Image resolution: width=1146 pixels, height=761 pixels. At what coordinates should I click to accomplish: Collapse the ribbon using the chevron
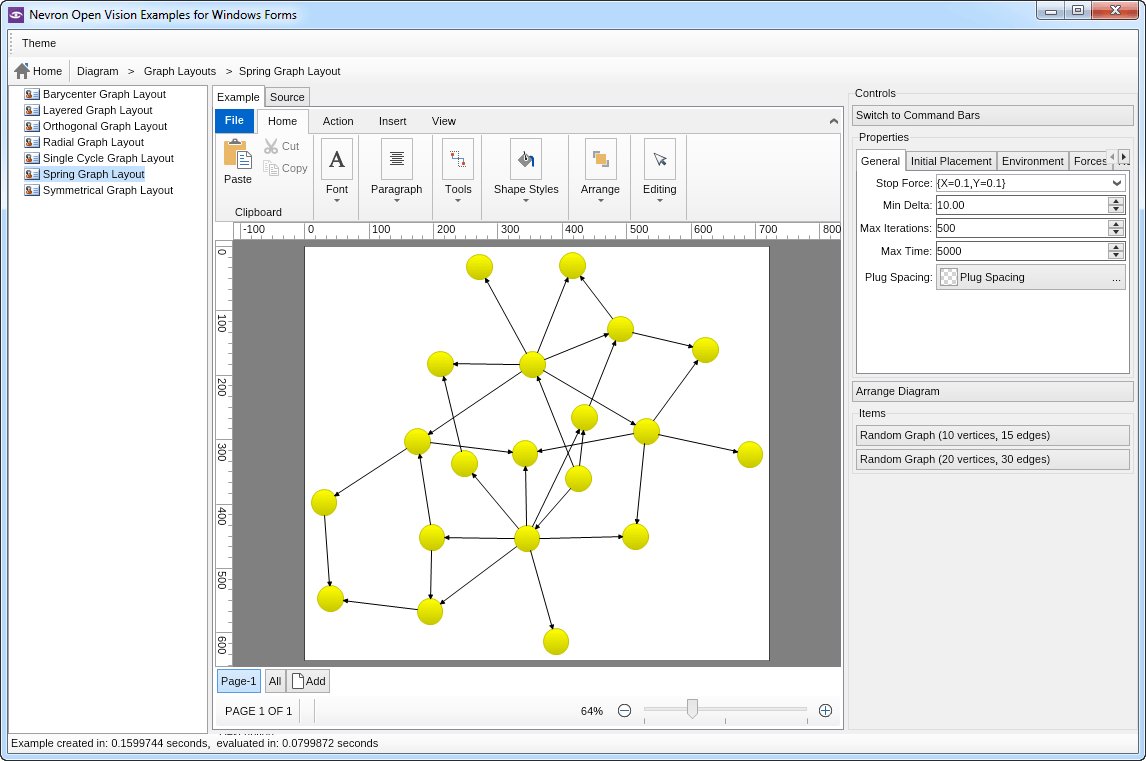834,121
